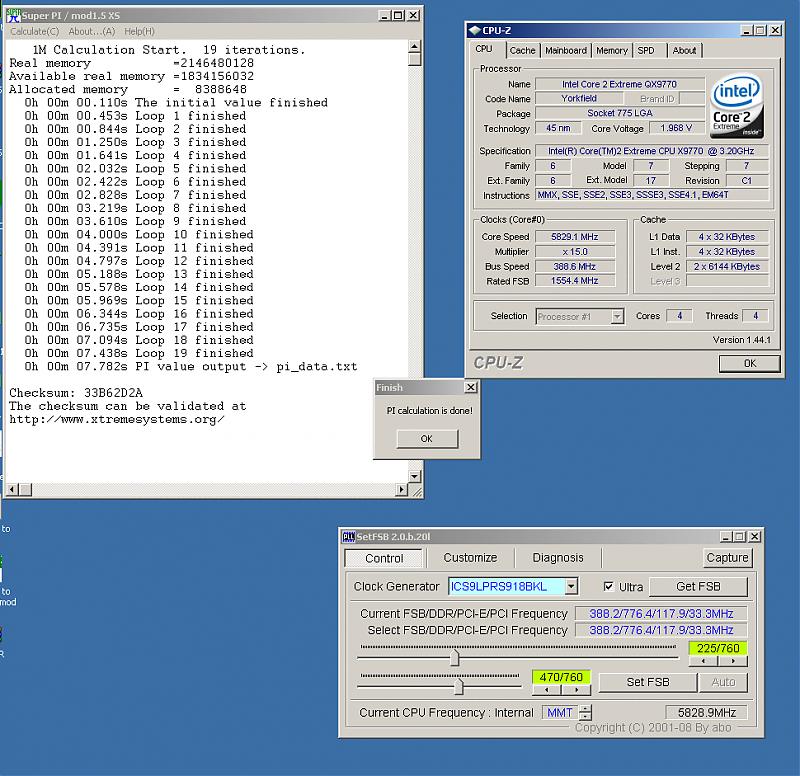The height and width of the screenshot is (776, 800).
Task: Click the Get FSB button
Action: click(x=698, y=587)
